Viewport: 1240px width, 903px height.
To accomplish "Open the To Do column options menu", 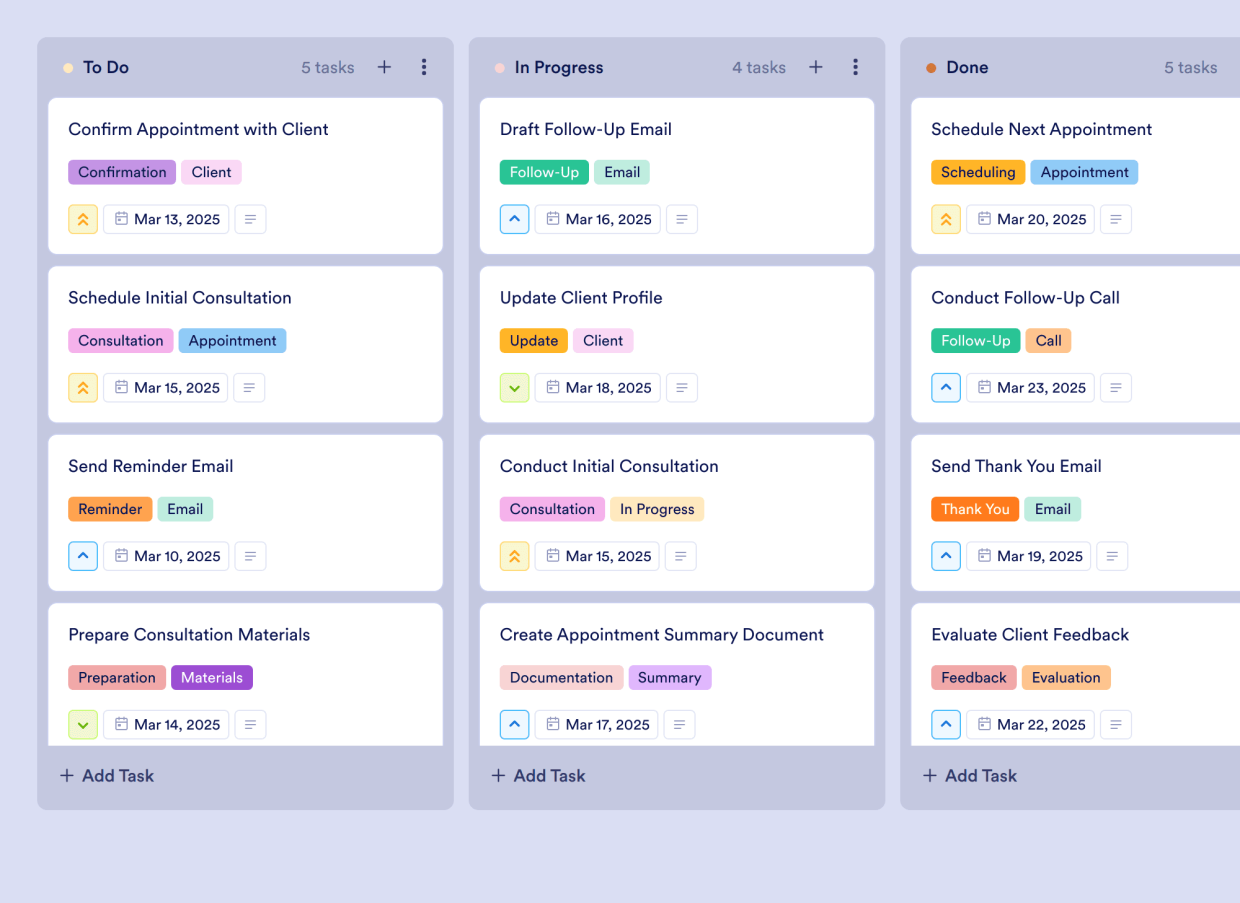I will 424,67.
